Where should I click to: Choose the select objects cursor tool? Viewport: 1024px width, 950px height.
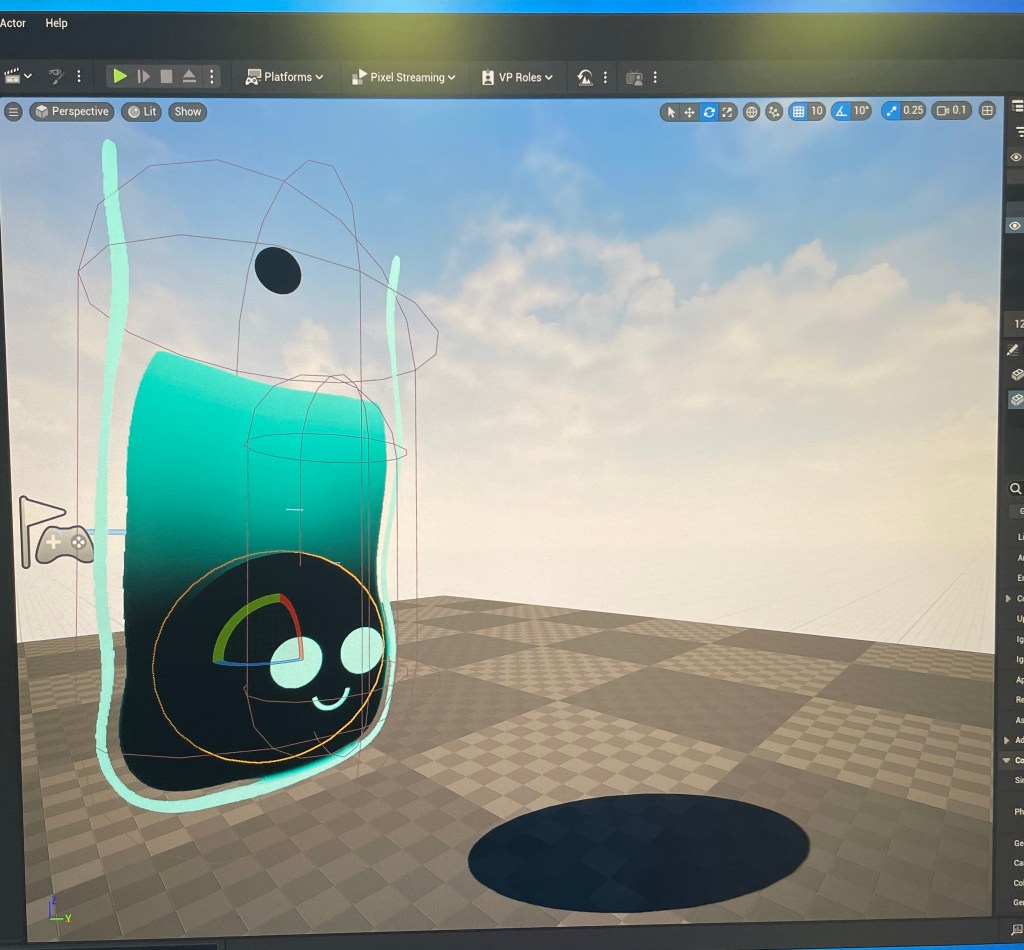point(671,112)
